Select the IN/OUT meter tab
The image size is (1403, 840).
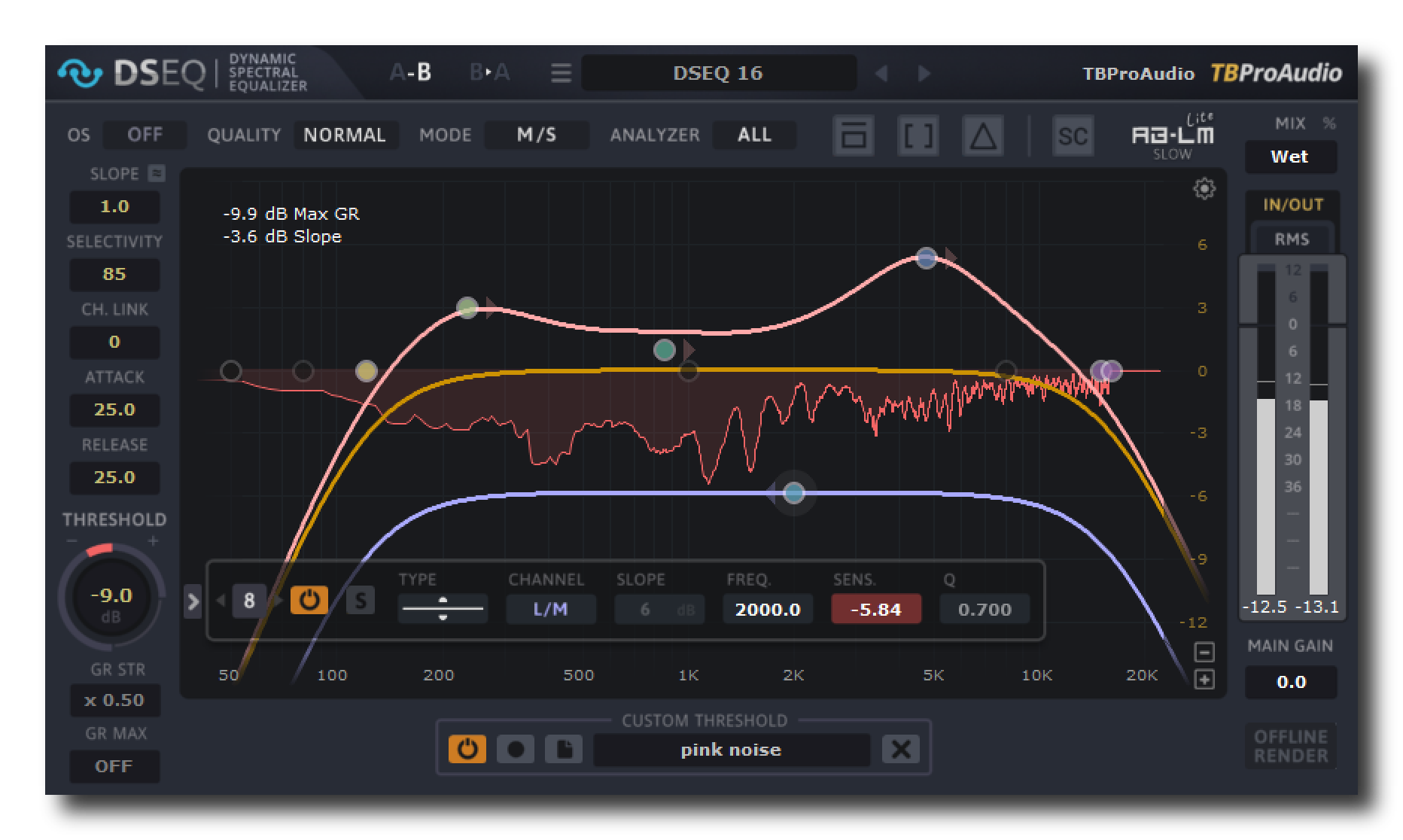click(1292, 205)
